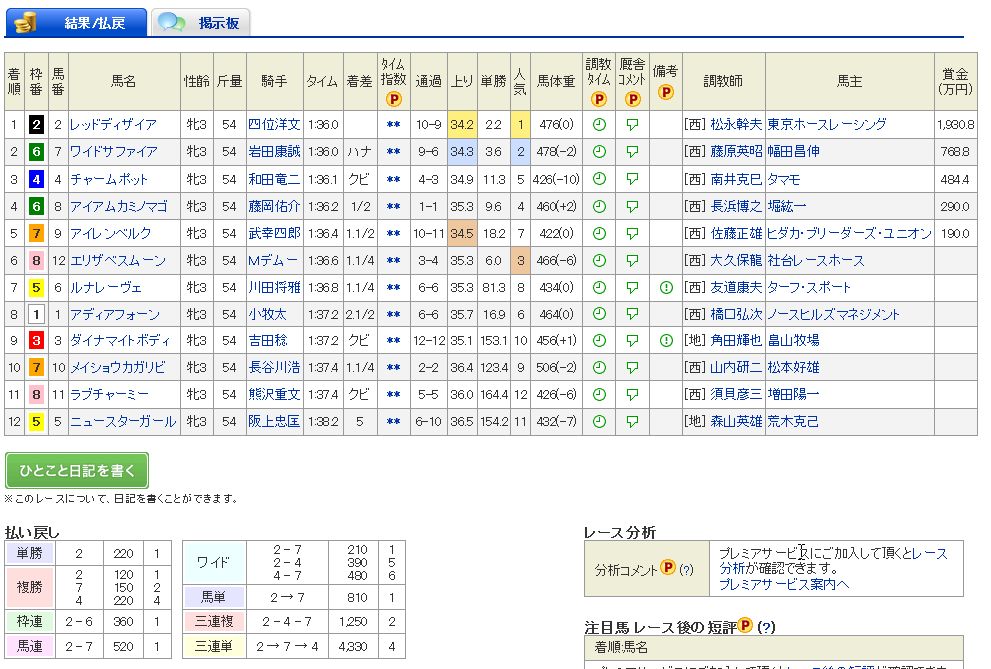Click remarks exclamation icon for ルナレーヴェ

[x=665, y=287]
